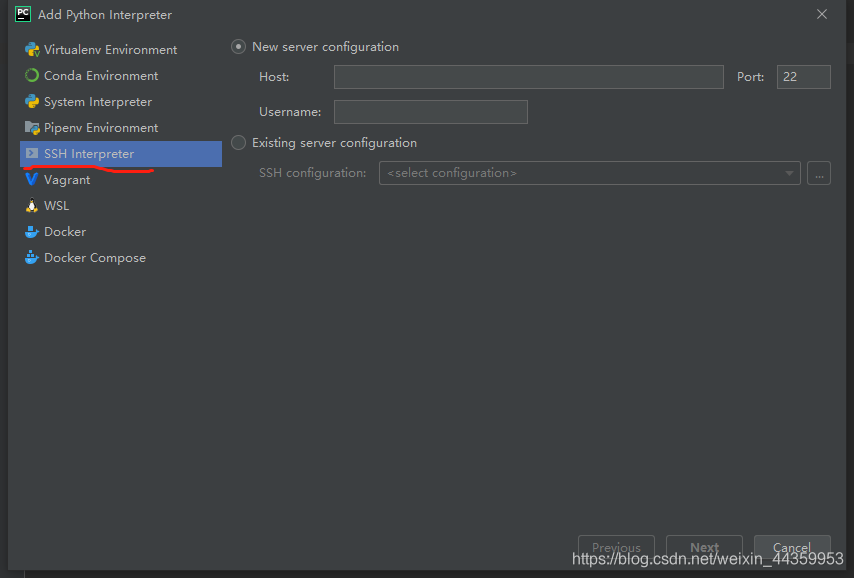The image size is (854, 578).
Task: Click the Virtualenv Environment python icon
Action: click(32, 50)
